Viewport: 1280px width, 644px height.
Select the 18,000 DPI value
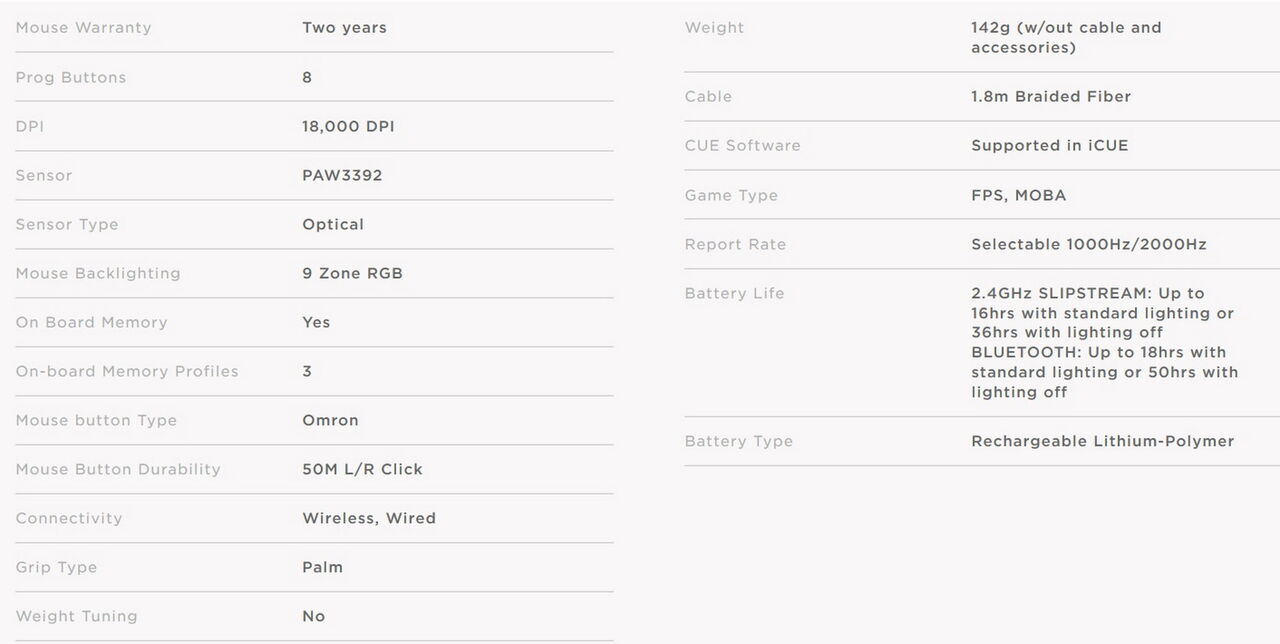(x=348, y=126)
